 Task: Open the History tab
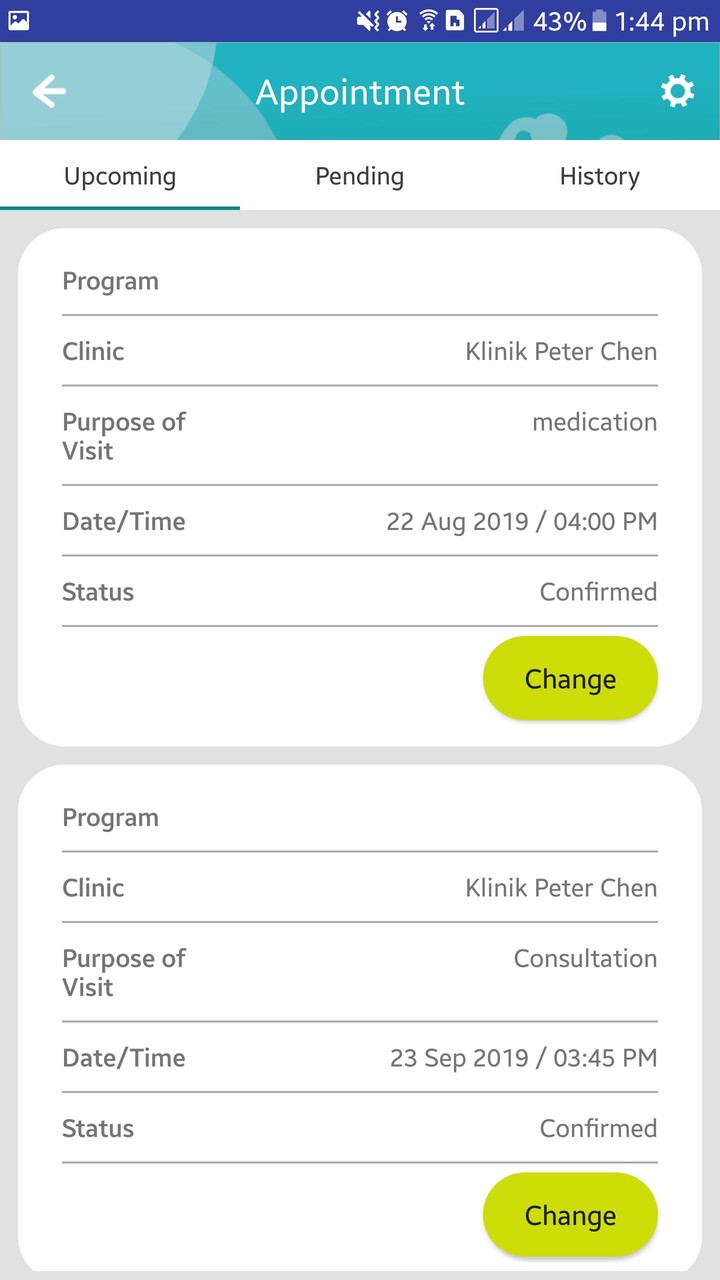point(599,176)
